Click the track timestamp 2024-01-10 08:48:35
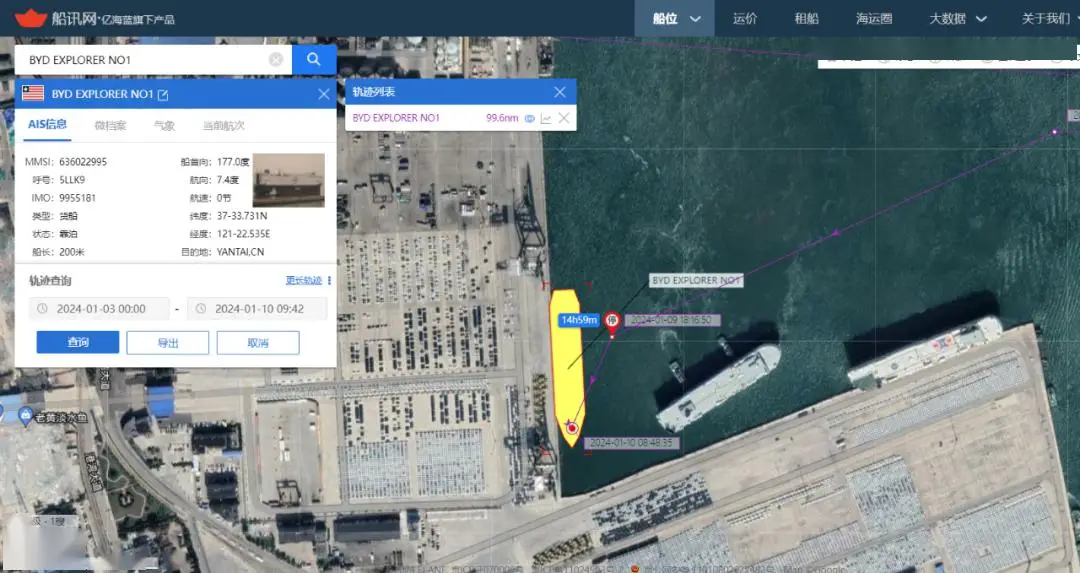Viewport: 1080px width, 573px height. (x=632, y=443)
